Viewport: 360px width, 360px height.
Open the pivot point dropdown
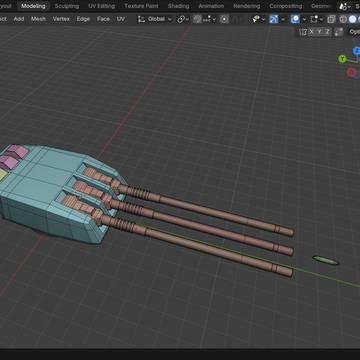click(183, 19)
